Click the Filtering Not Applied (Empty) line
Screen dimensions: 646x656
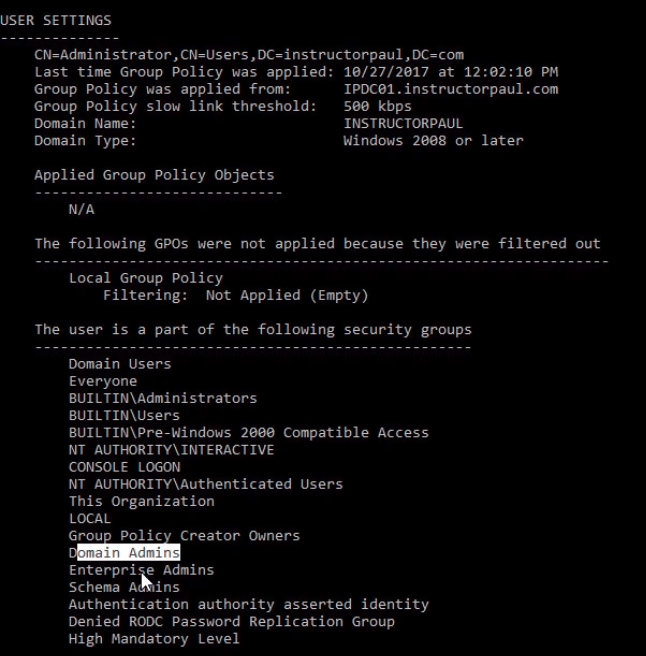pyautogui.click(x=236, y=295)
